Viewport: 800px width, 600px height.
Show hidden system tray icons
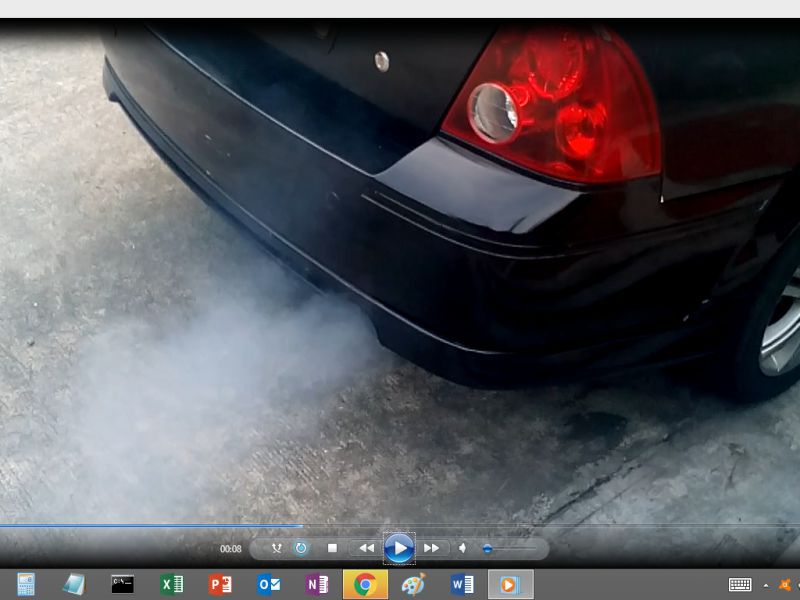pyautogui.click(x=766, y=585)
